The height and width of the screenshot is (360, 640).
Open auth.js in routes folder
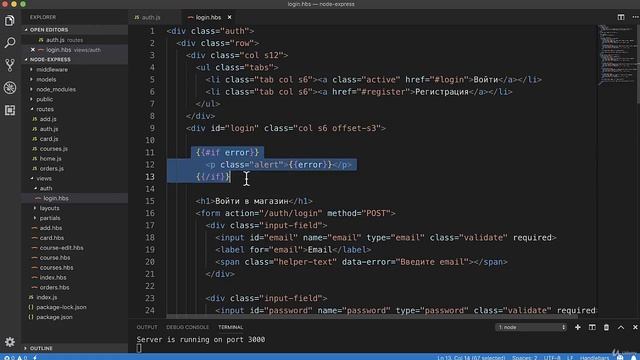[49, 129]
